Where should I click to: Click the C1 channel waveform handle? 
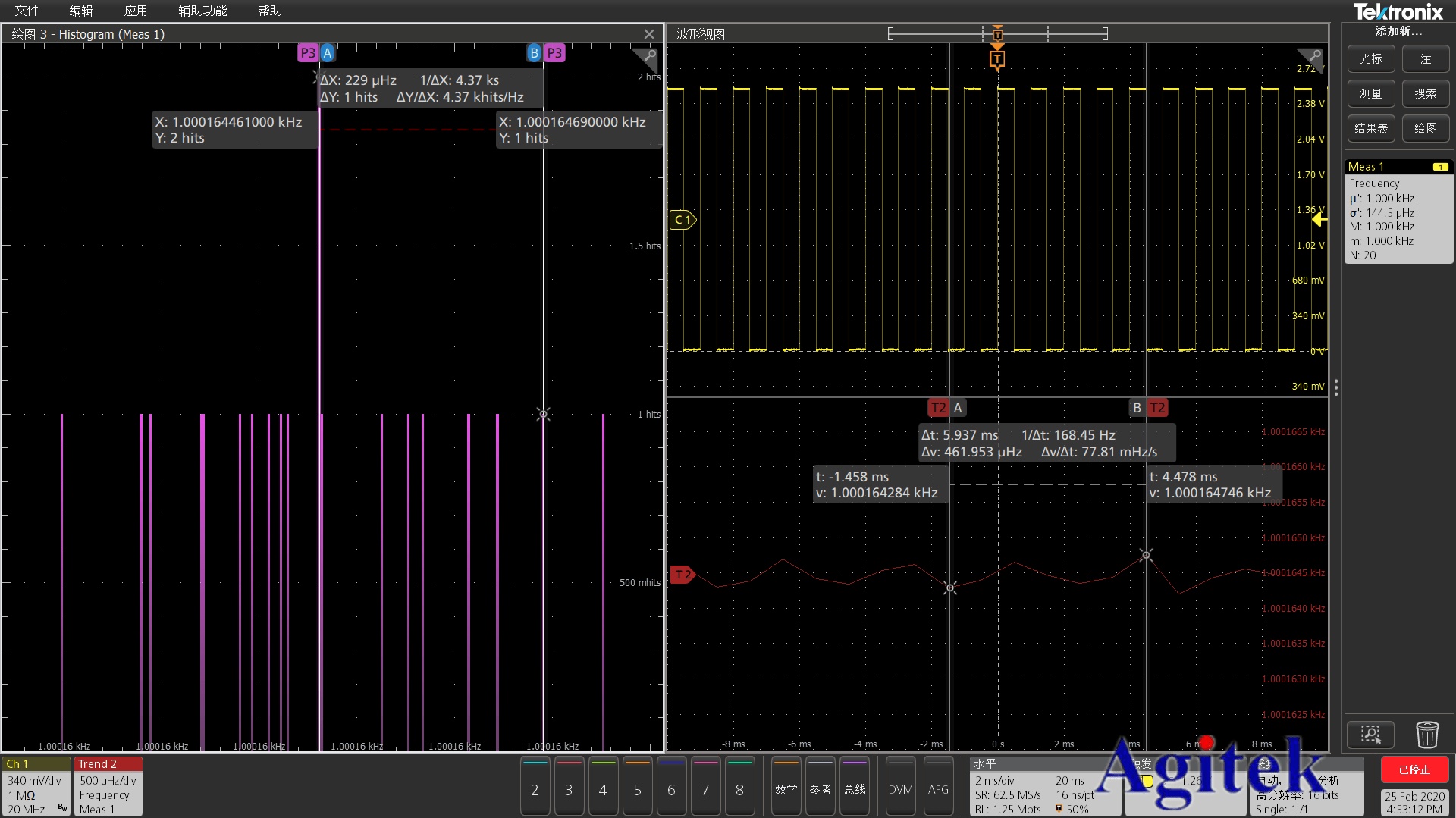(682, 220)
